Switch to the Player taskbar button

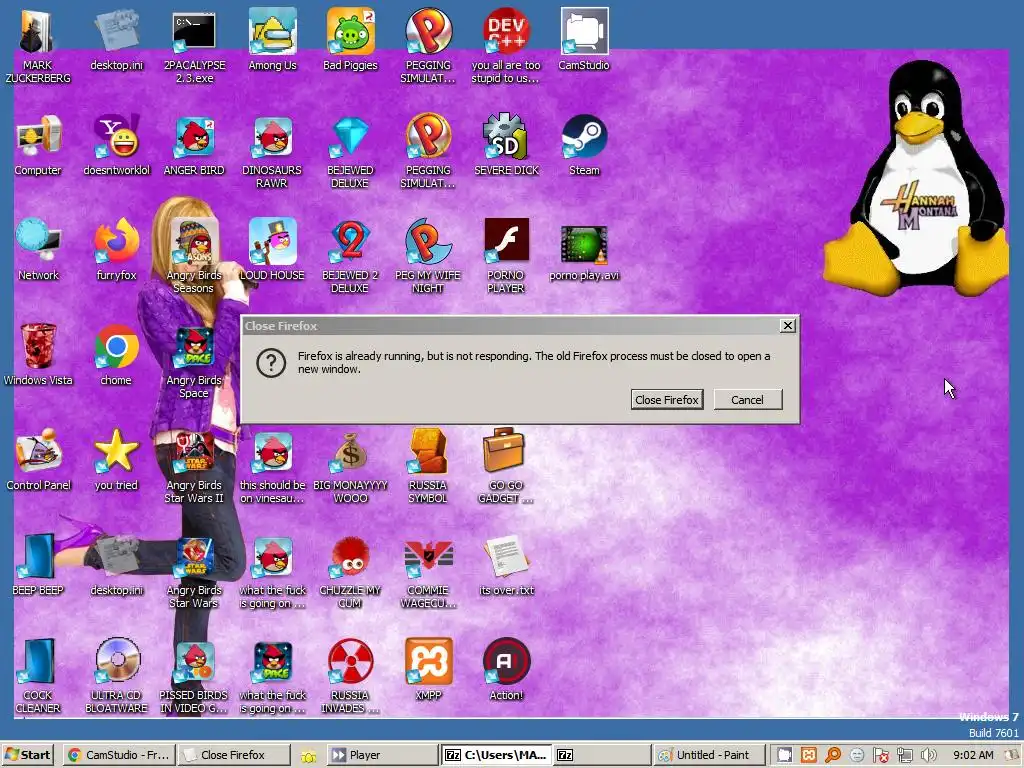coord(382,755)
